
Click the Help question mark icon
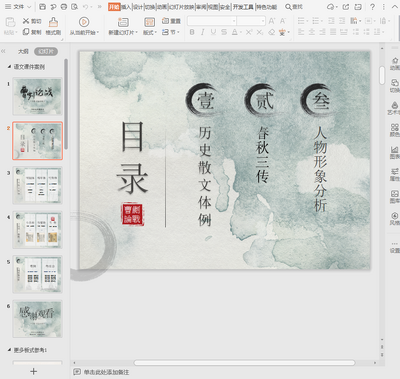pyautogui.click(x=372, y=7)
